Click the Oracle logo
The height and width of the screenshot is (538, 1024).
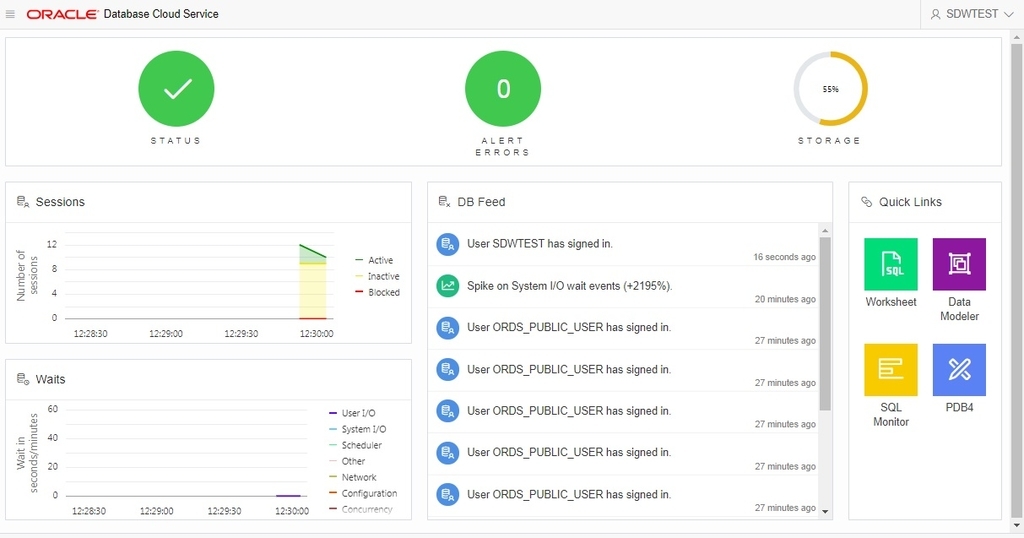tap(63, 14)
